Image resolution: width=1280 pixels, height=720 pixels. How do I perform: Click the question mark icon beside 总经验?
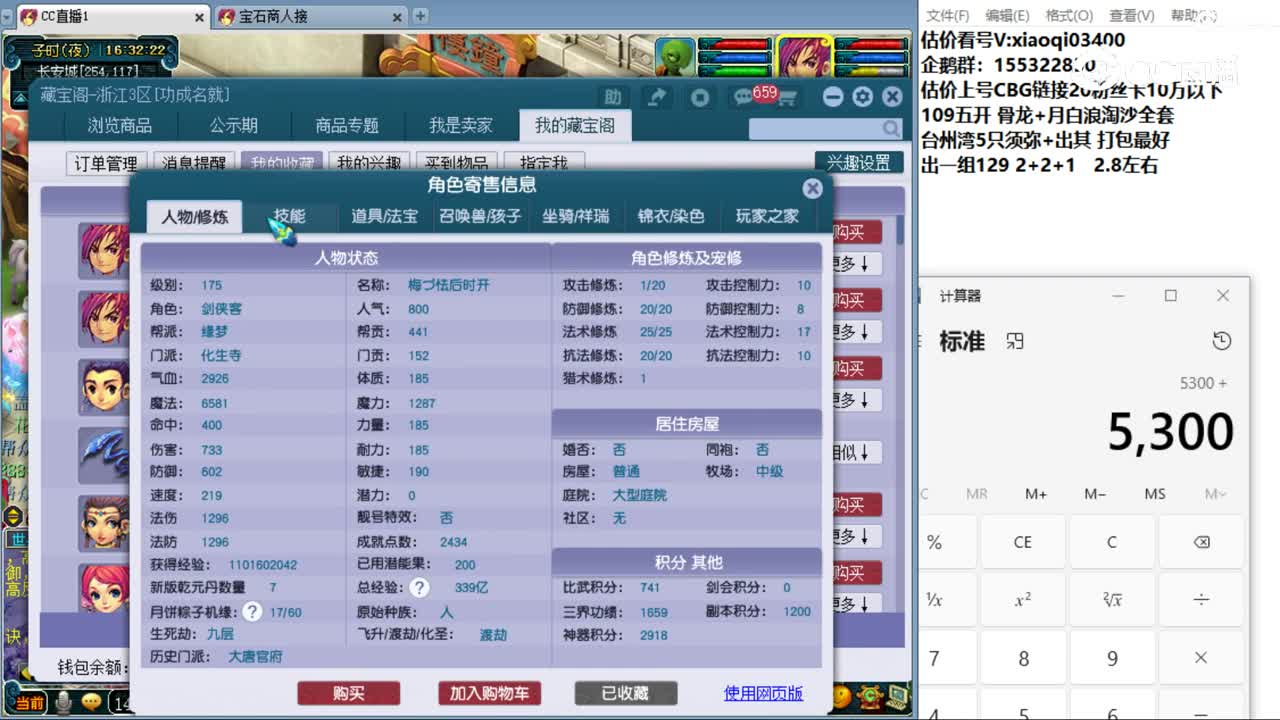(x=420, y=588)
